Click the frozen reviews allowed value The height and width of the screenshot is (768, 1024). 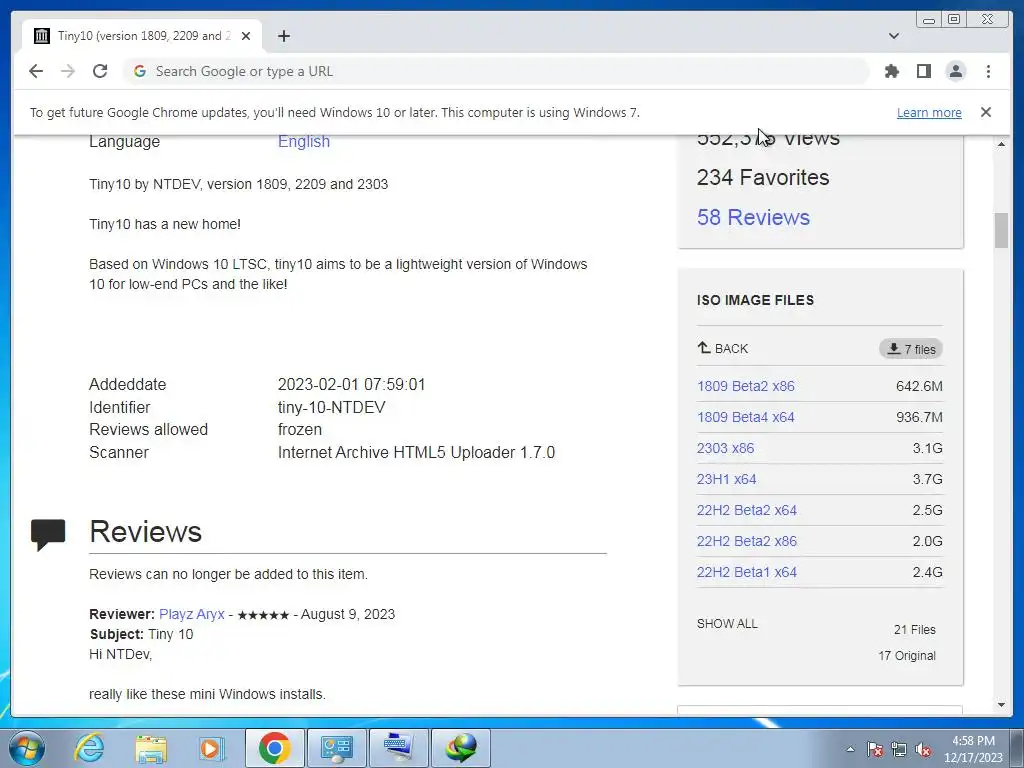click(300, 430)
